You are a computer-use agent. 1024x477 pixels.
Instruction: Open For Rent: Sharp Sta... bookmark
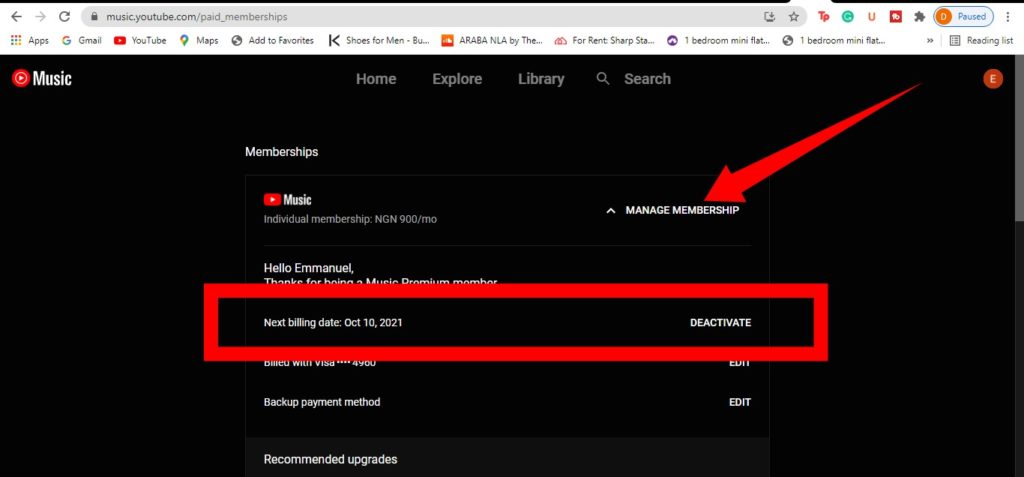605,41
